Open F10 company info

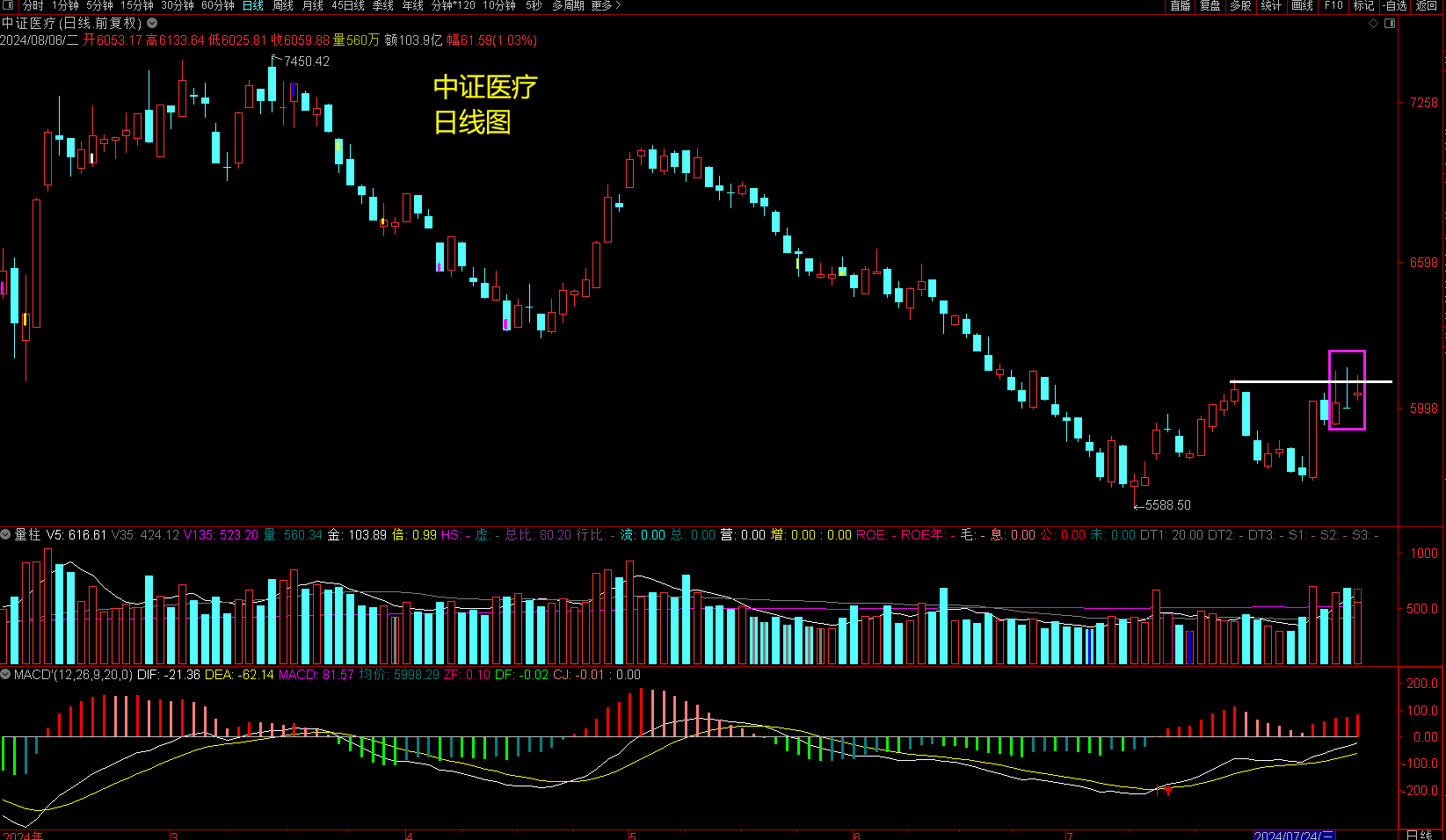tap(1333, 5)
